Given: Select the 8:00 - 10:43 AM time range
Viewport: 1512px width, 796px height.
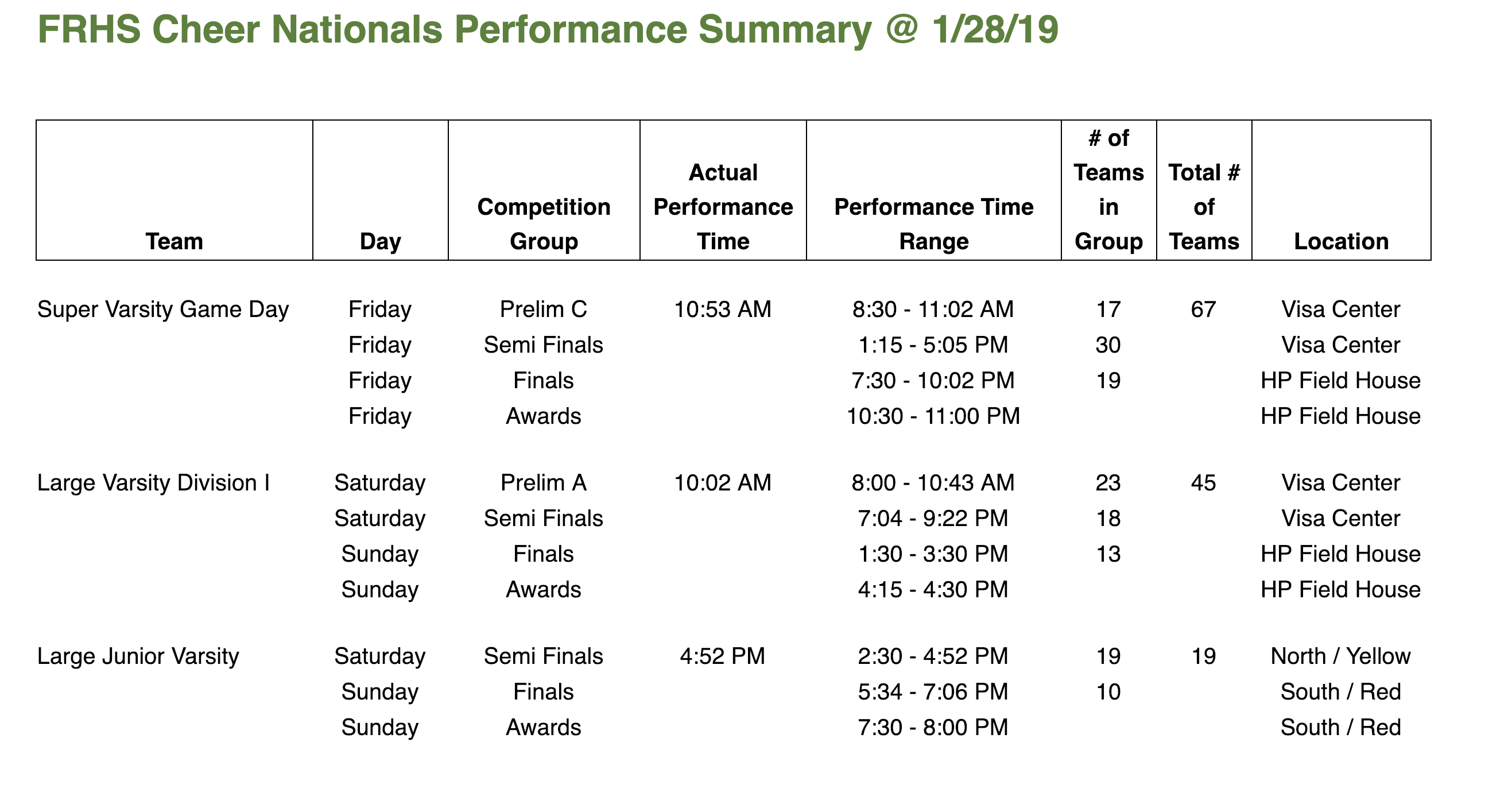Looking at the screenshot, I should [x=933, y=483].
